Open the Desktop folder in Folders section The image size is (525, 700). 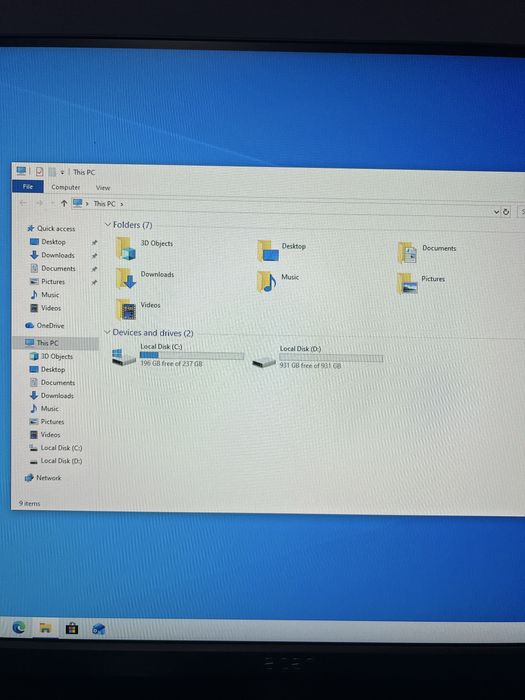(x=268, y=250)
